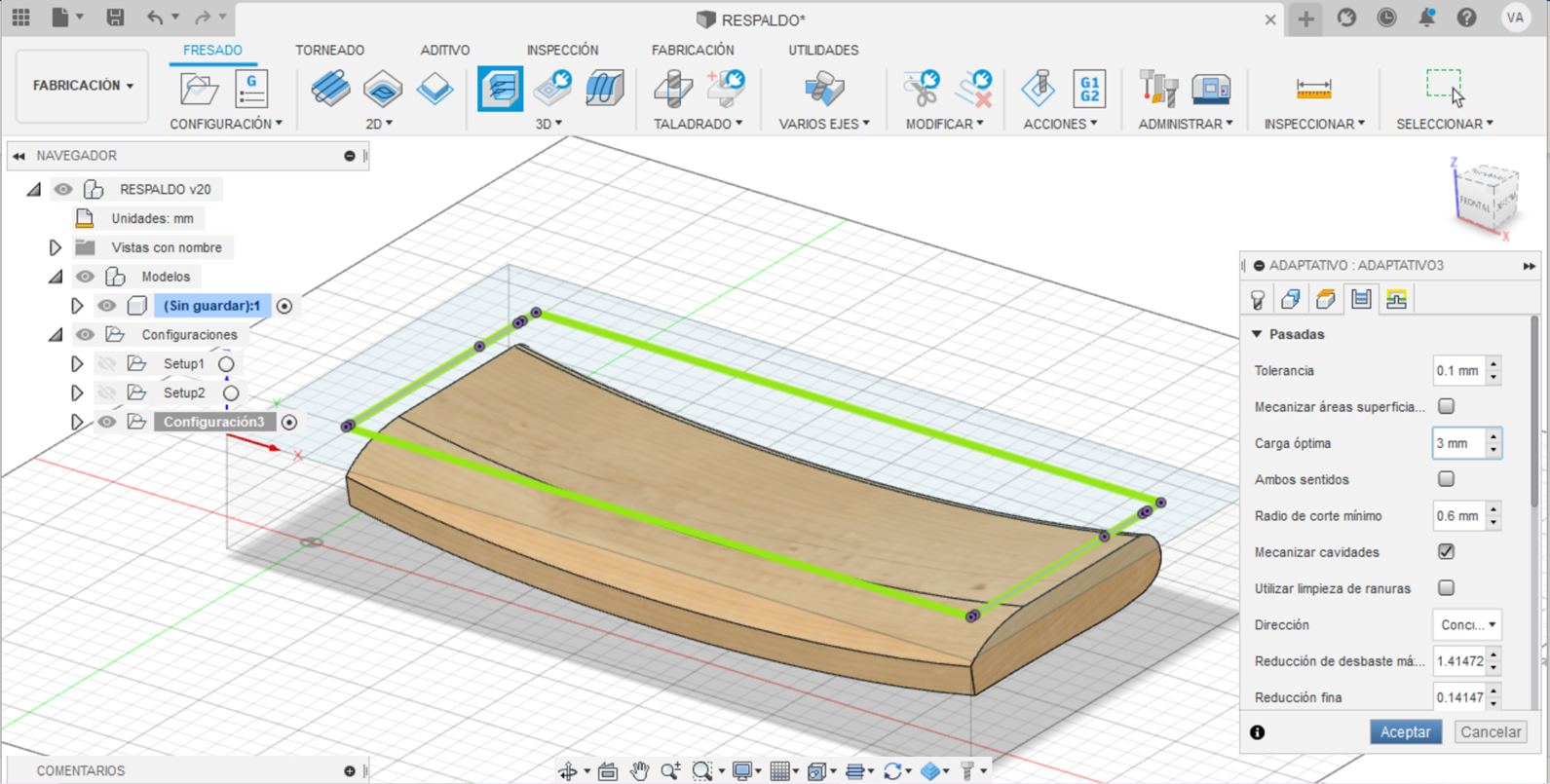
Task: Open INSPECCIONAR menu label
Action: click(1314, 124)
